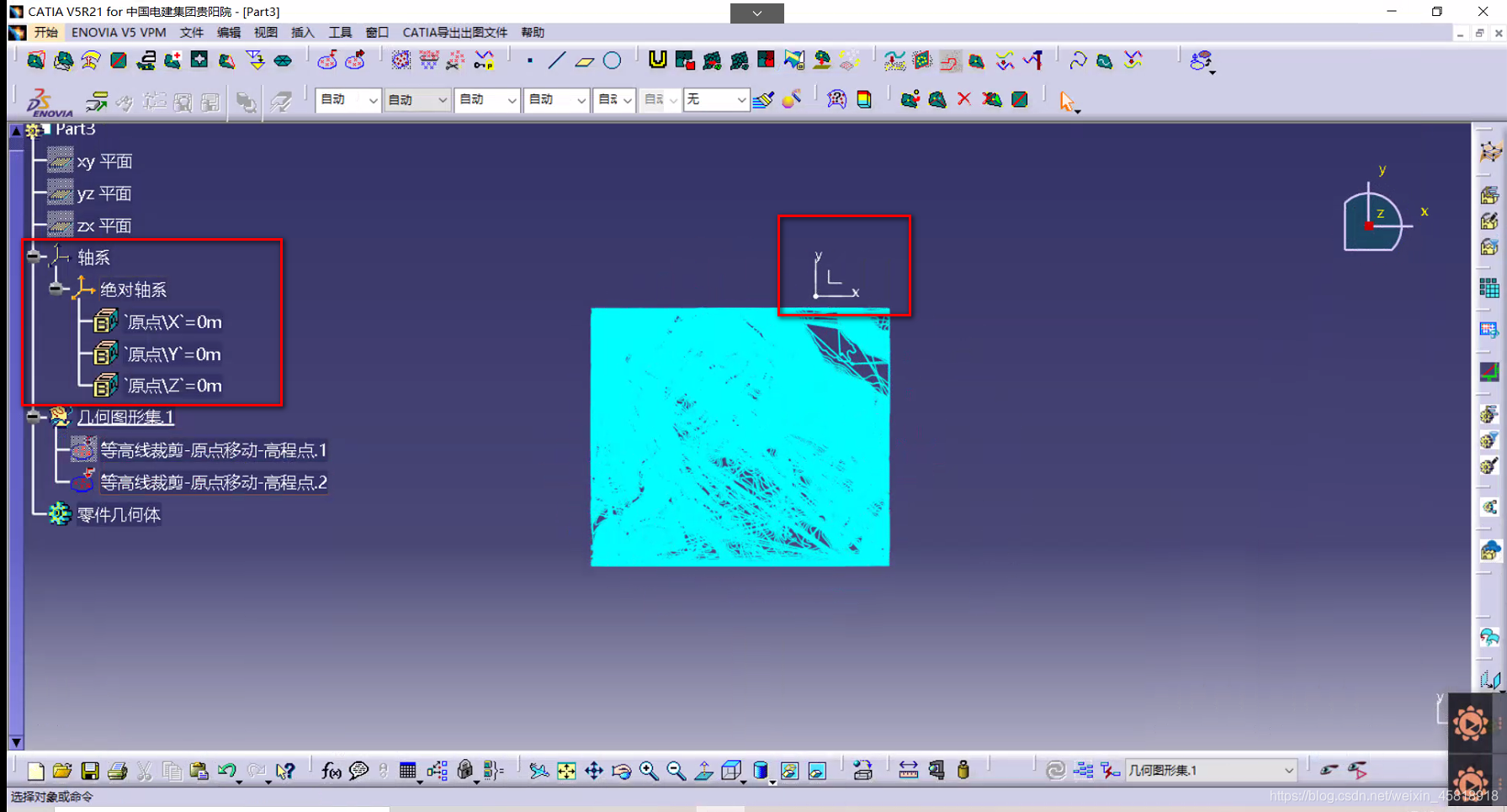Click the Fit All In icon
The image size is (1507, 812).
coord(566,771)
